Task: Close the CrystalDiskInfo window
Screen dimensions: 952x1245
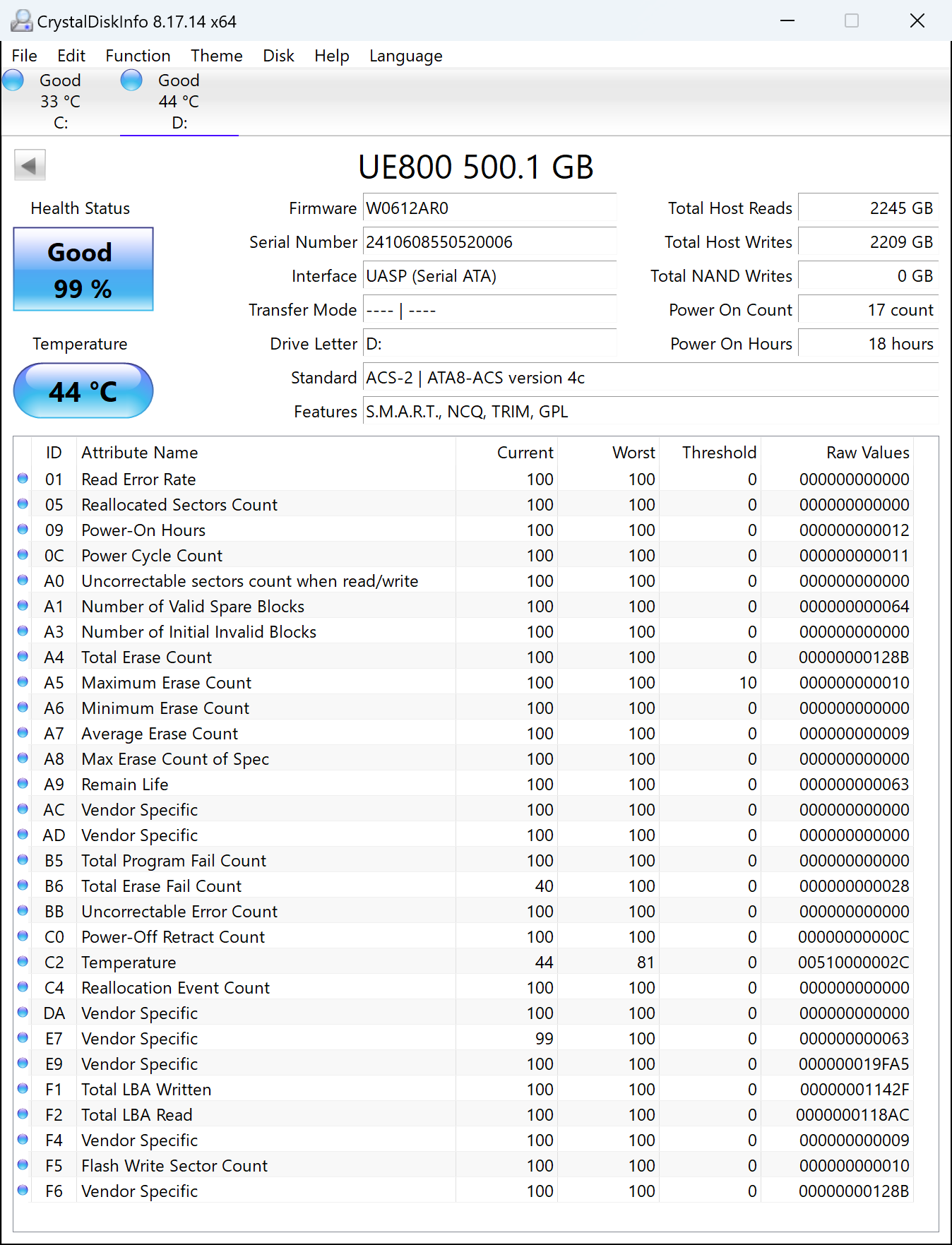Action: [x=917, y=21]
